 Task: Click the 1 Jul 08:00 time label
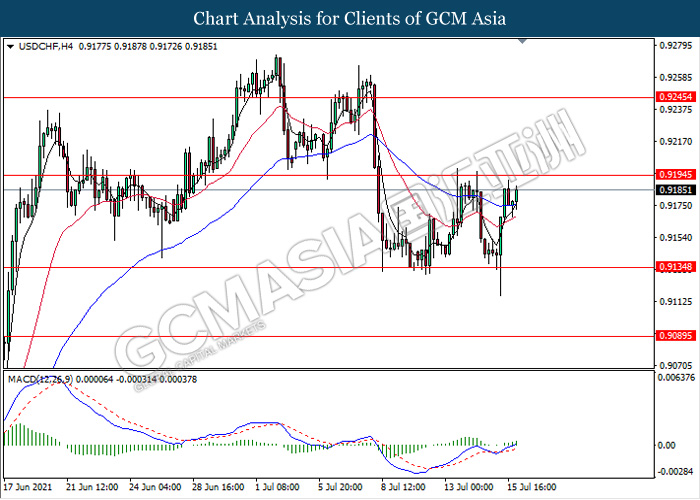pyautogui.click(x=277, y=487)
